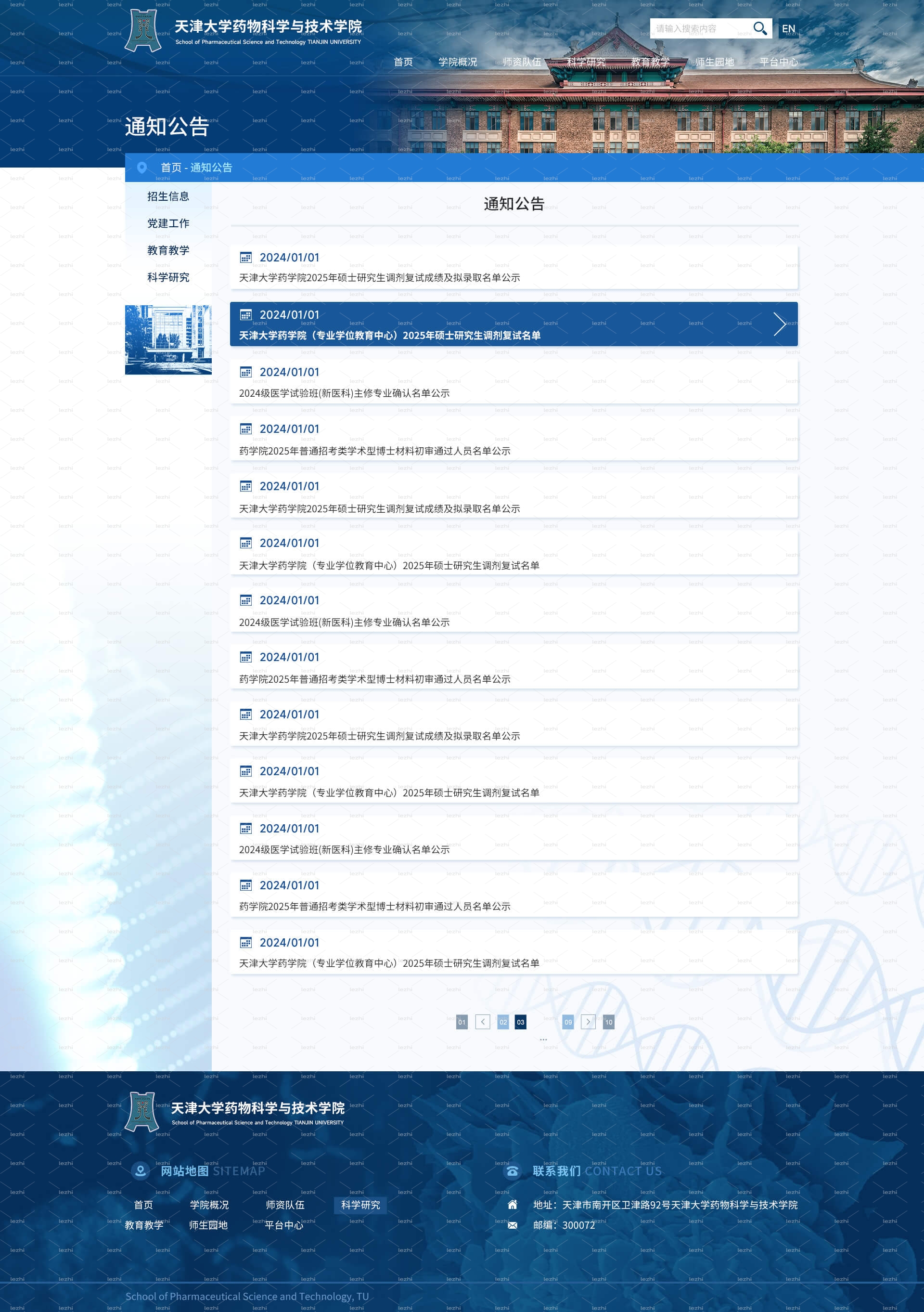Click 师生园地 link in footer sitemap
The height and width of the screenshot is (1312, 924).
pyautogui.click(x=208, y=1225)
